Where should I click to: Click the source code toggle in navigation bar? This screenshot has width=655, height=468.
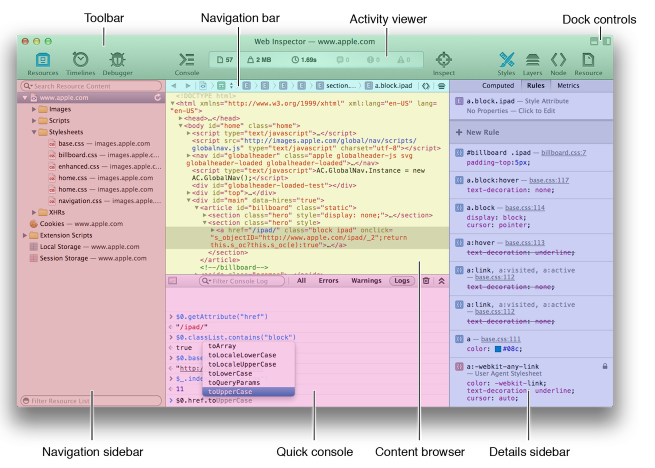click(x=426, y=86)
